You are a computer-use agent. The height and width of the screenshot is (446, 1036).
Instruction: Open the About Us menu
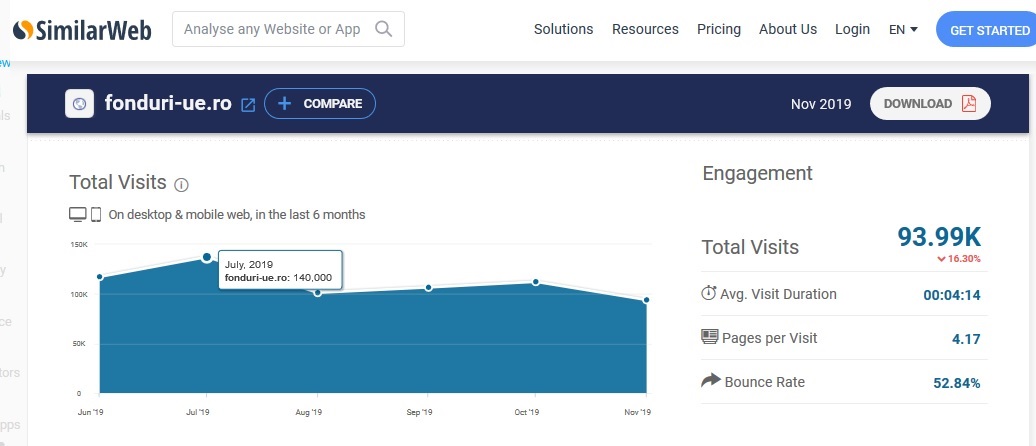coord(788,29)
